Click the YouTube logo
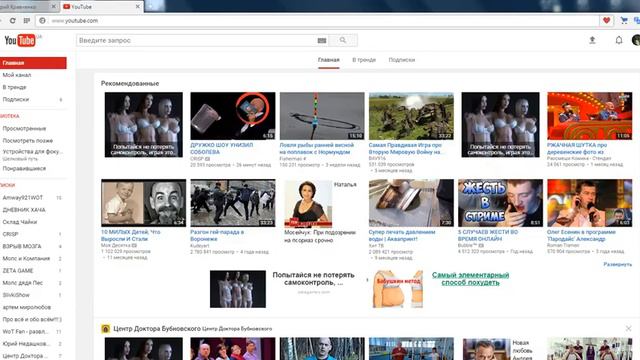The height and width of the screenshot is (360, 640). click(x=20, y=40)
